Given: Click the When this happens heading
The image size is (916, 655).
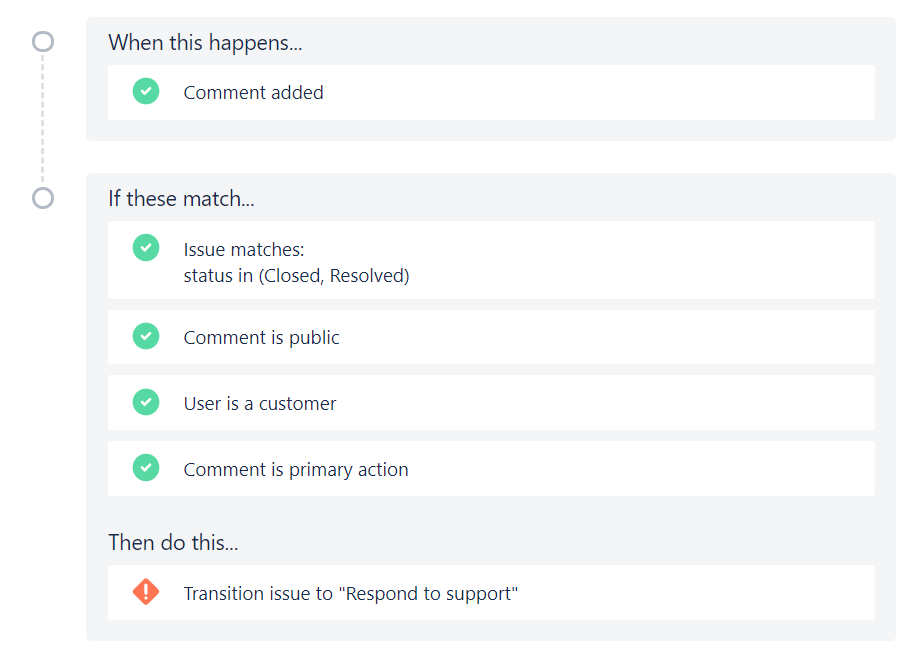Looking at the screenshot, I should [205, 43].
